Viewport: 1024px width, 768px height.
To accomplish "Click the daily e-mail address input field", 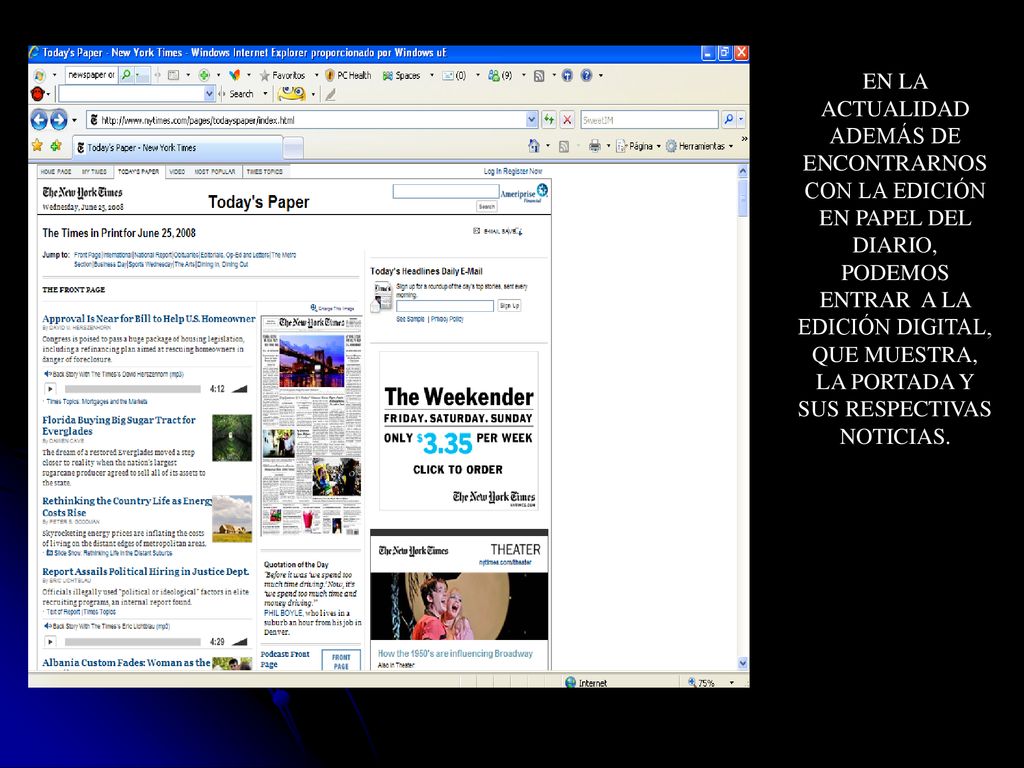I will pyautogui.click(x=445, y=306).
